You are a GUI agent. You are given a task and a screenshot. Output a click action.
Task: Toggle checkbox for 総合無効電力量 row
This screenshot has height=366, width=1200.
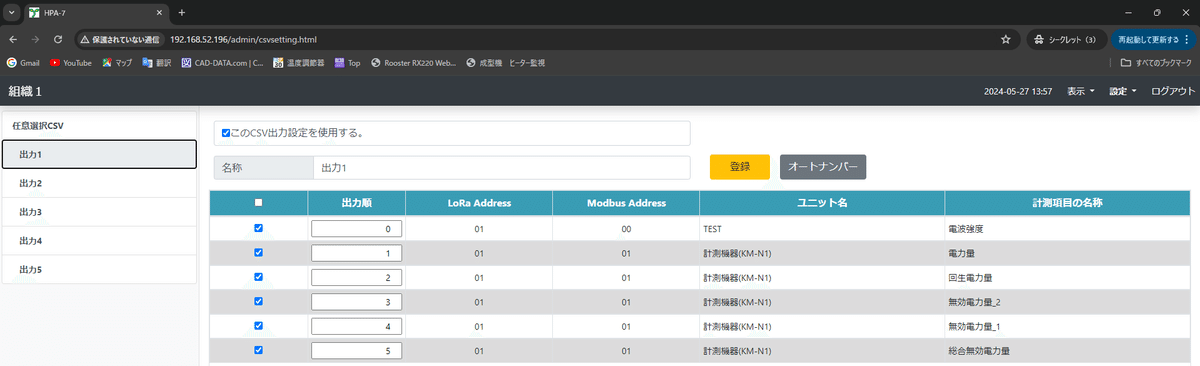coord(259,350)
